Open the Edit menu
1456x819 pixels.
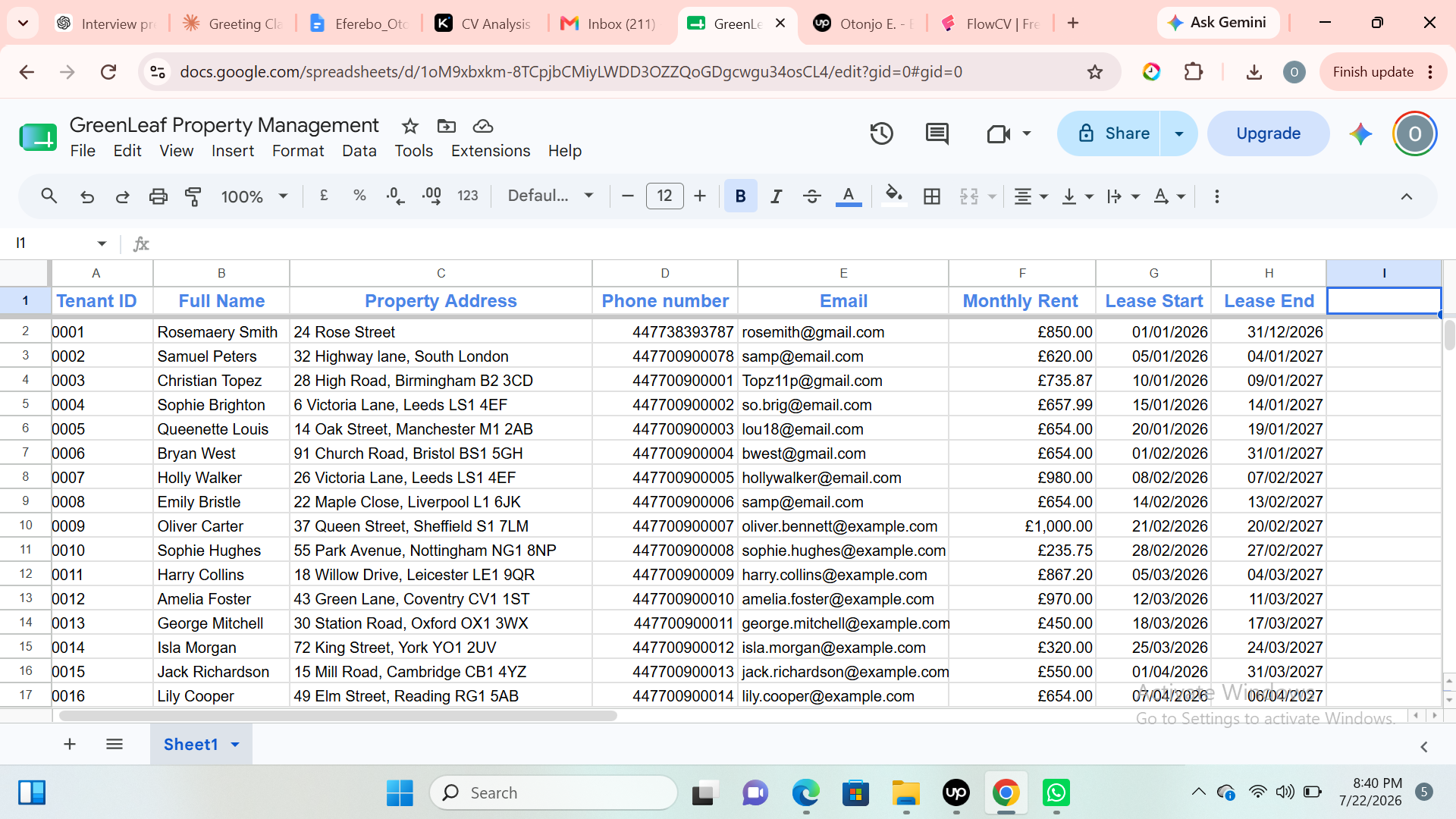tap(127, 151)
